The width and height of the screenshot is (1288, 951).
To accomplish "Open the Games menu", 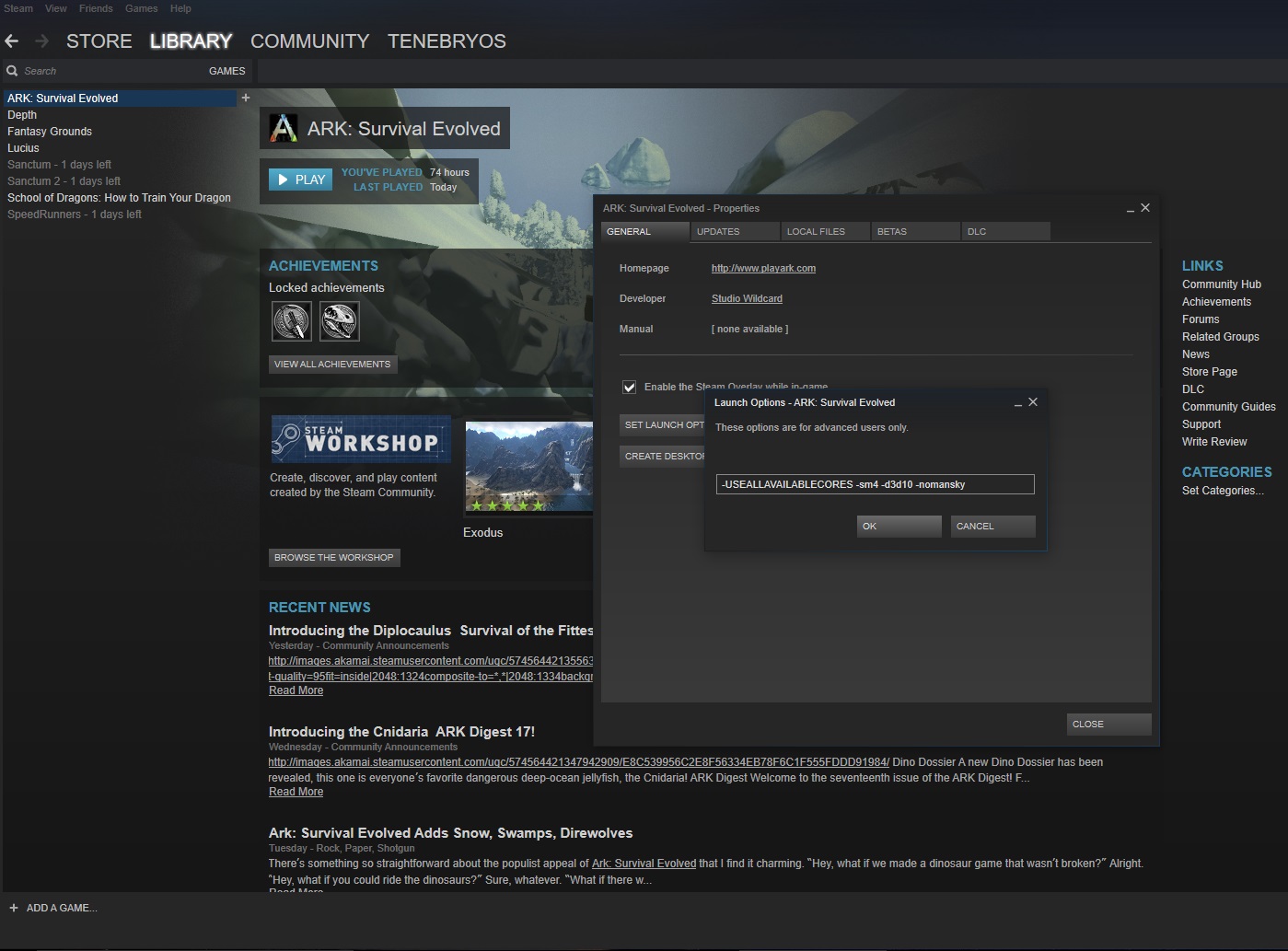I will [x=142, y=8].
